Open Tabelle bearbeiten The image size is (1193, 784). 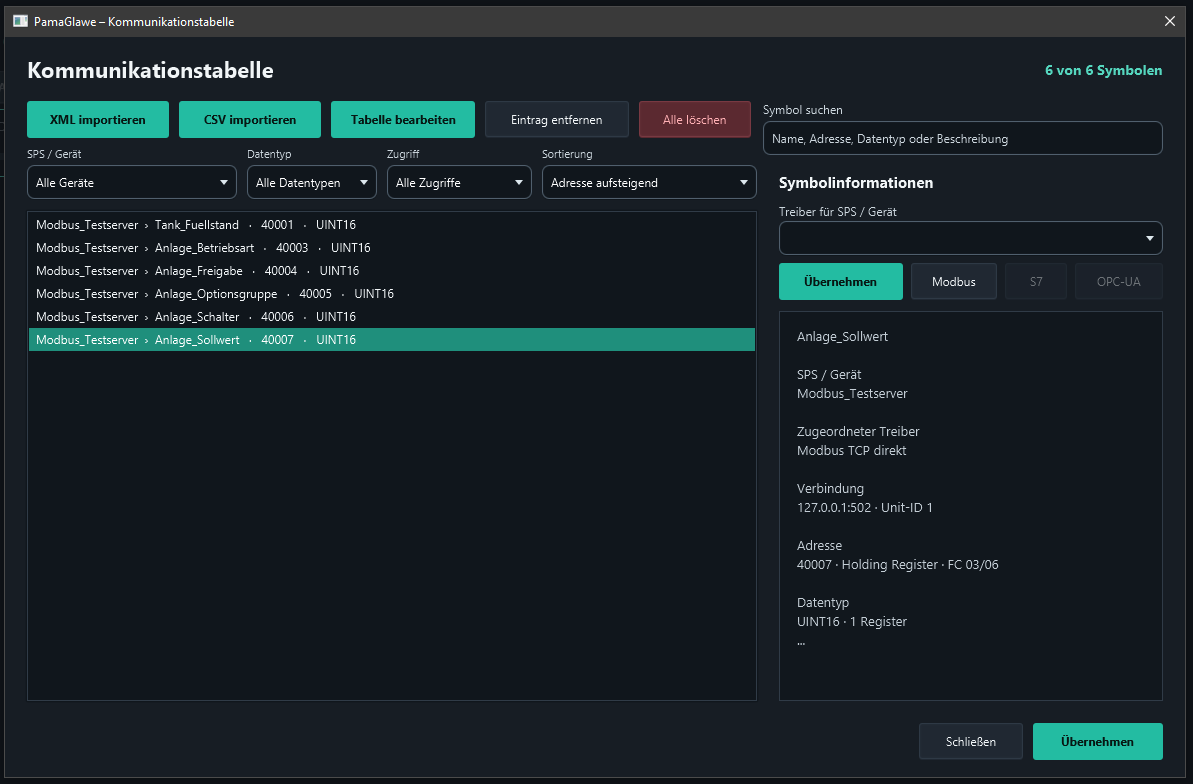click(402, 120)
